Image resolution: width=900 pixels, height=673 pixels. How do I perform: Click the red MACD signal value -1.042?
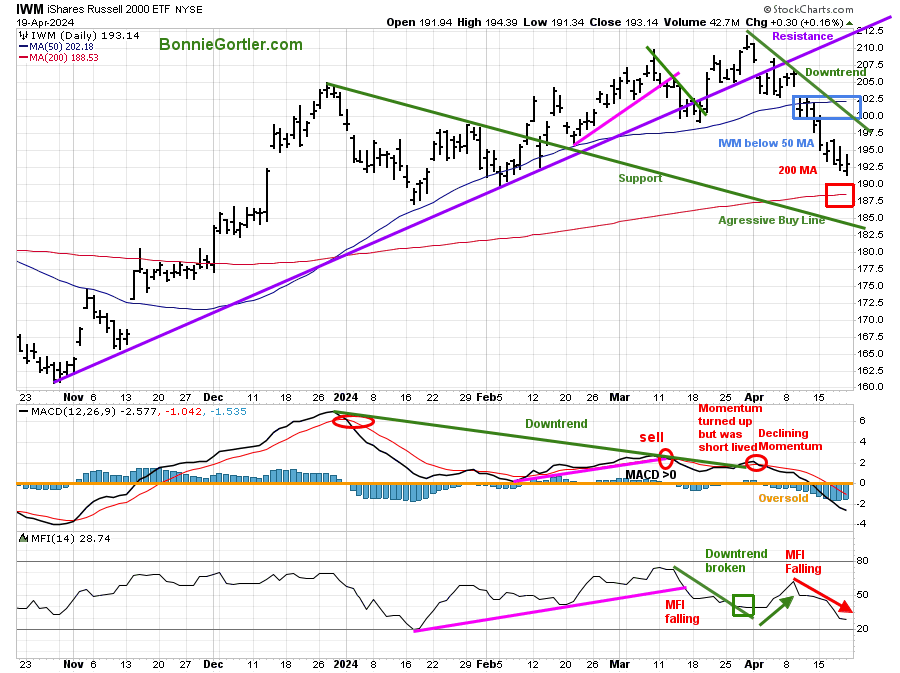(184, 411)
